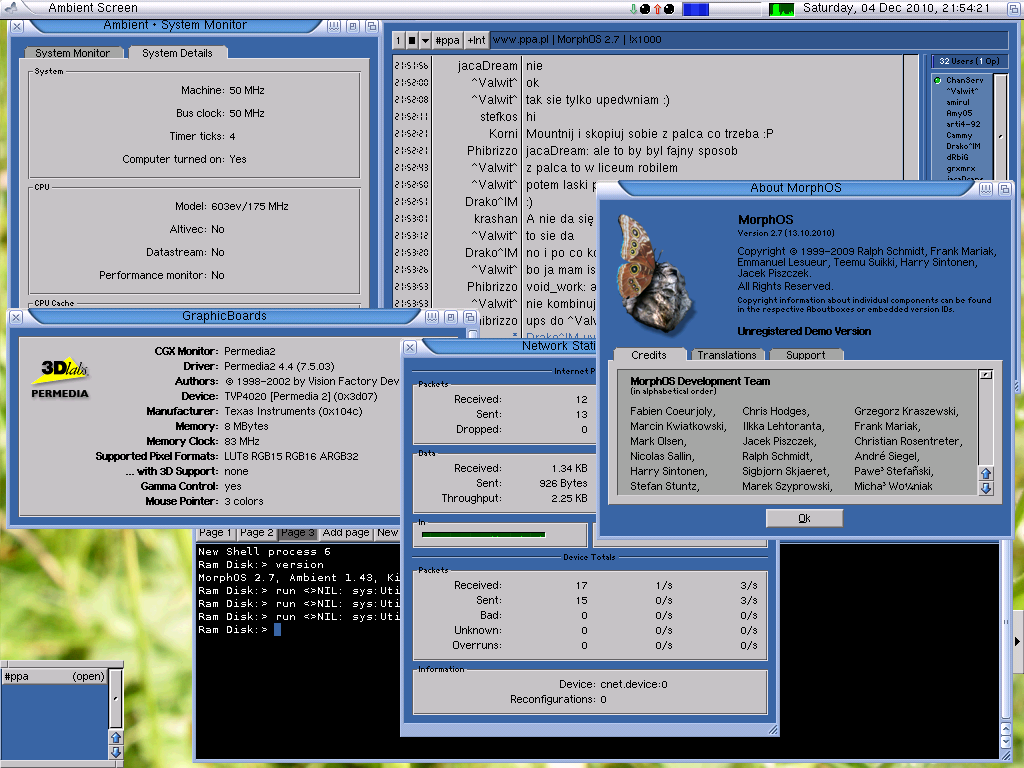The width and height of the screenshot is (1024, 768).
Task: Click the 3Dlabs Permedia logo in GraphicBoards
Action: pyautogui.click(x=60, y=377)
